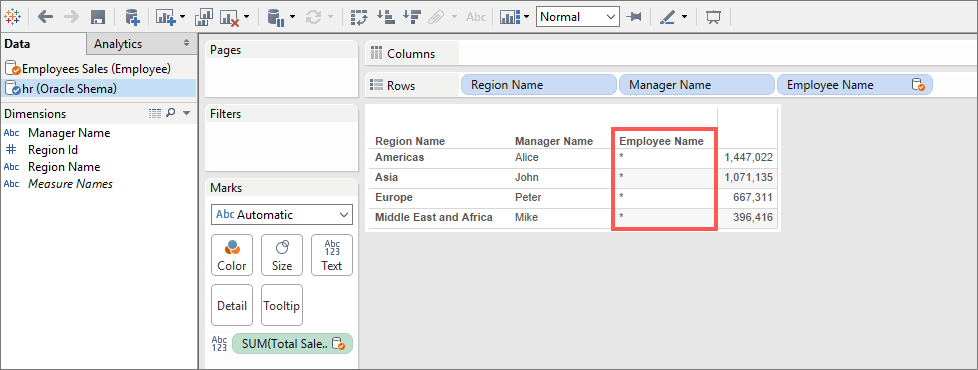The width and height of the screenshot is (978, 370).
Task: Swap rows and columns
Action: tap(359, 17)
